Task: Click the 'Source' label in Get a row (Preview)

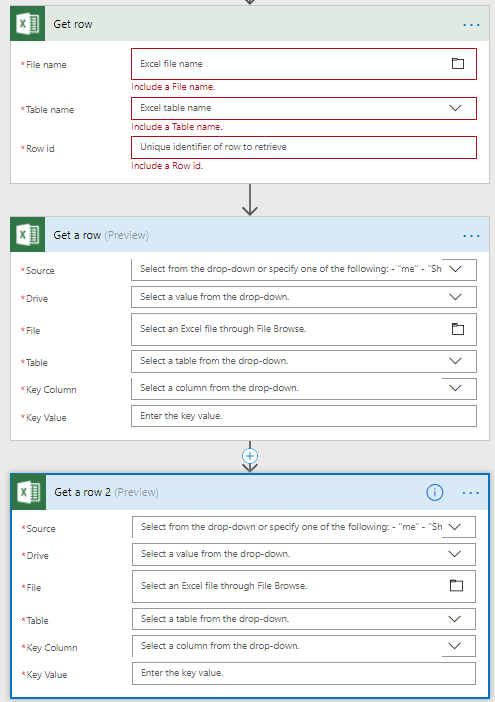Action: coord(40,271)
